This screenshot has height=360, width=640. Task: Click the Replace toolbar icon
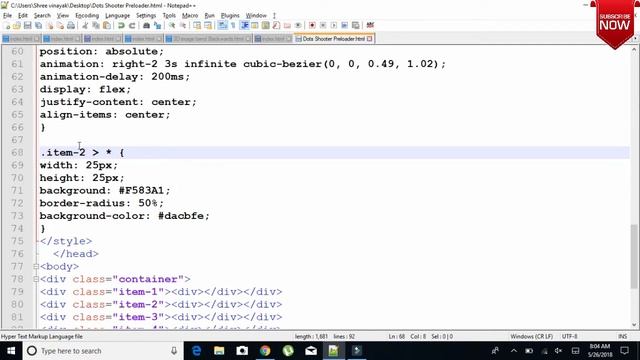click(157, 26)
